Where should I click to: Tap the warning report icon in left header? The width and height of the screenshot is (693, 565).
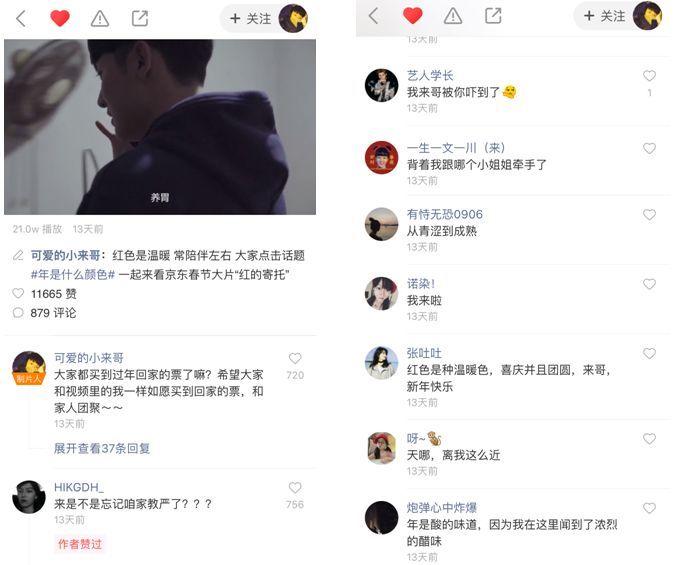pyautogui.click(x=100, y=19)
